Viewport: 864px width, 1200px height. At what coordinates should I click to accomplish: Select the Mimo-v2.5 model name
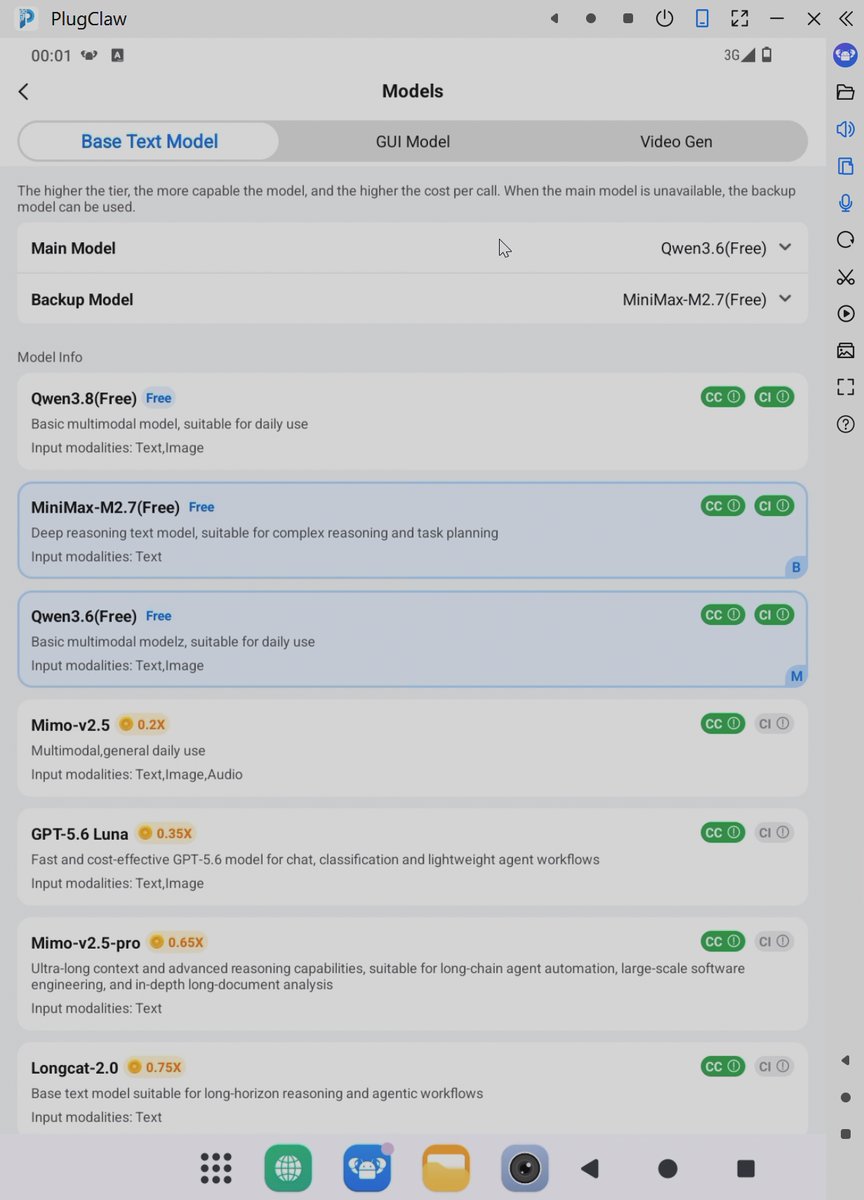70,725
